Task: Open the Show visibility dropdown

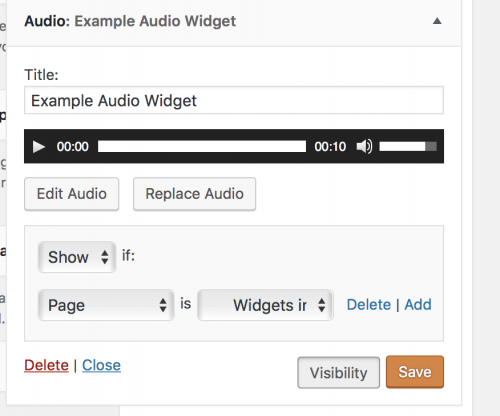Action: 77,257
